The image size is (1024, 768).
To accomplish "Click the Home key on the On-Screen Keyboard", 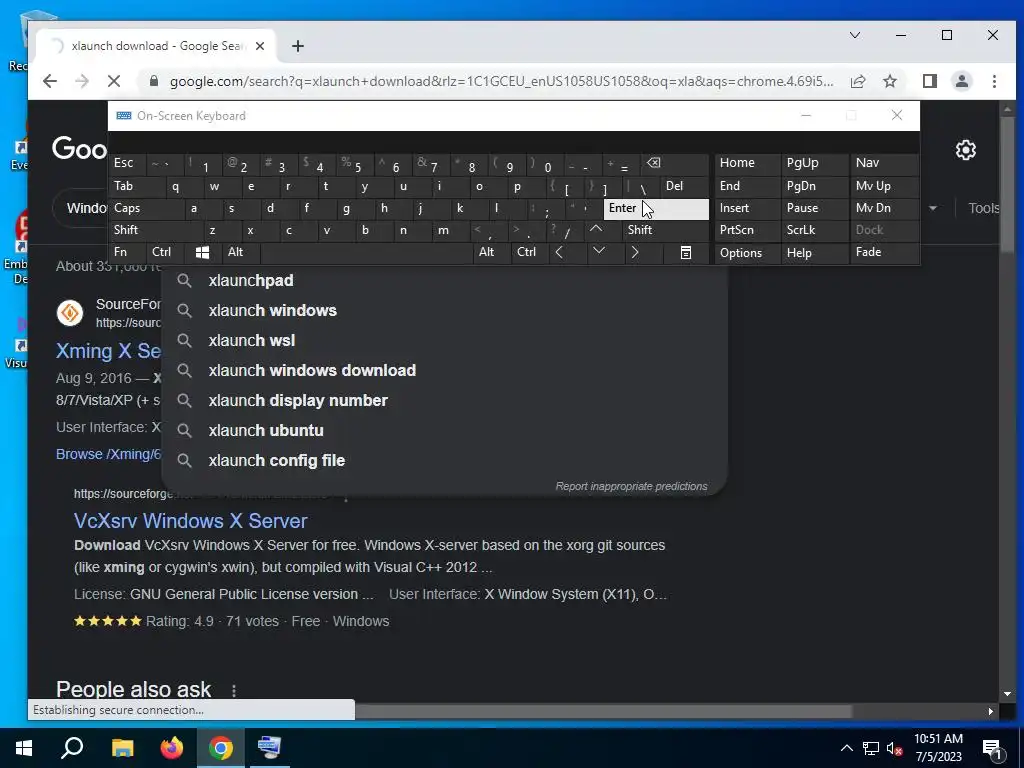I will pos(748,163).
